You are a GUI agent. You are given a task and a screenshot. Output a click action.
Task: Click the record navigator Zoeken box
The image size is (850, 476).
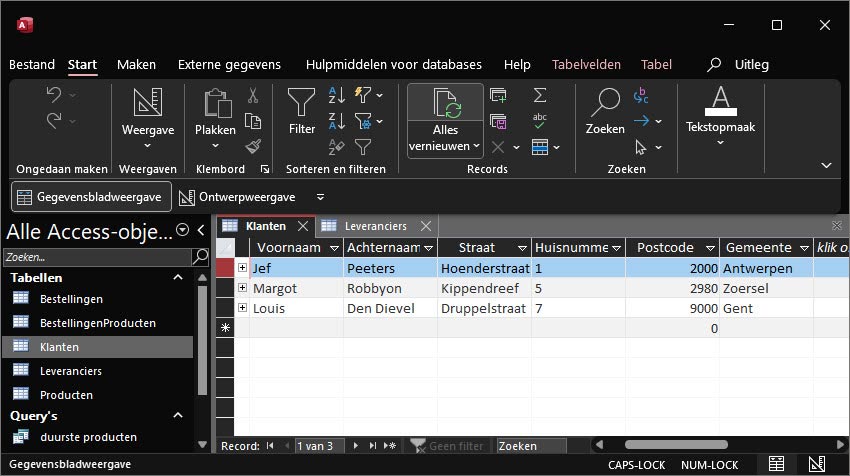click(x=531, y=446)
